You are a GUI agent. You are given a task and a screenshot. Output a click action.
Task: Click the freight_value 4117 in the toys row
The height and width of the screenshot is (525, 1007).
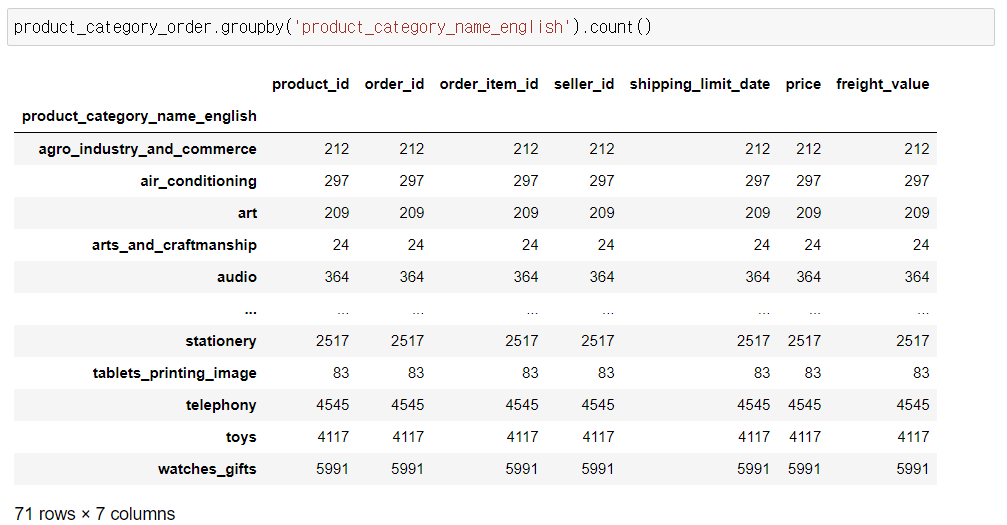913,438
